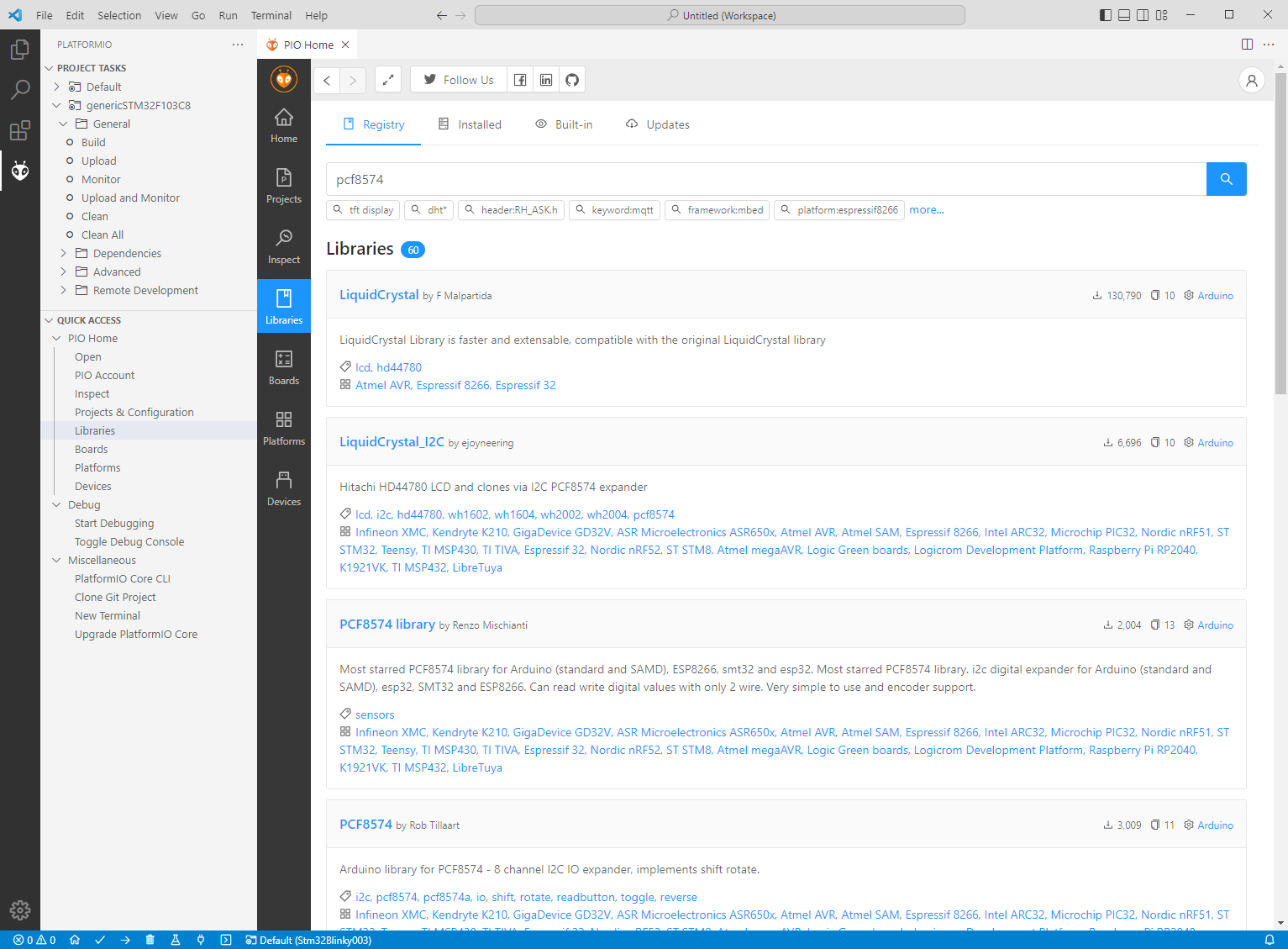Open PlatformIO terminal icon in status bar
Screen dimensions: 1288x949
point(226,940)
